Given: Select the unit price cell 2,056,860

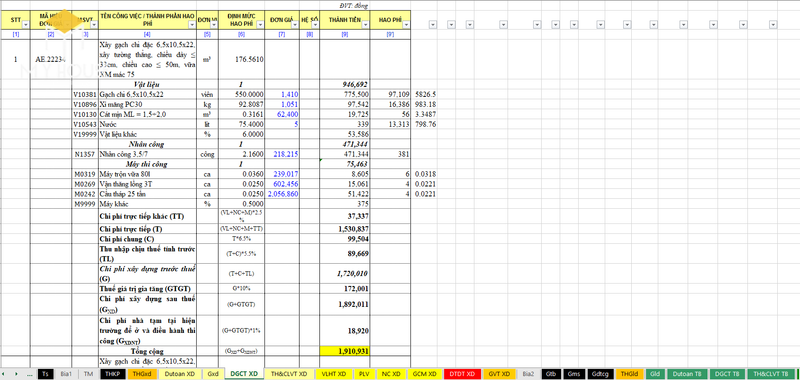Looking at the screenshot, I should coord(282,194).
